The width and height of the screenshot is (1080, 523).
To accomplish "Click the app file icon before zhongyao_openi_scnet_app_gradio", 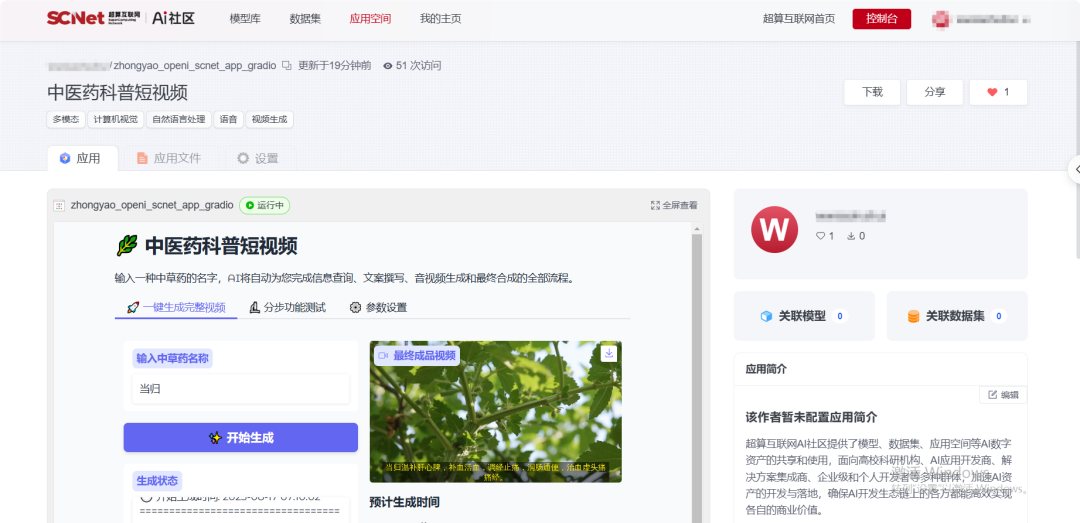I will 59,205.
